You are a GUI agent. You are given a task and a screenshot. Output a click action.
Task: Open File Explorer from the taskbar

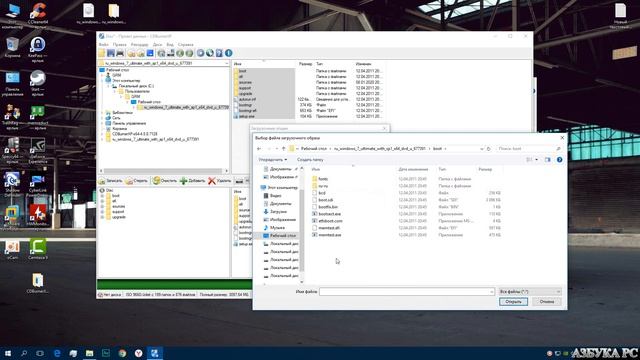pos(89,353)
